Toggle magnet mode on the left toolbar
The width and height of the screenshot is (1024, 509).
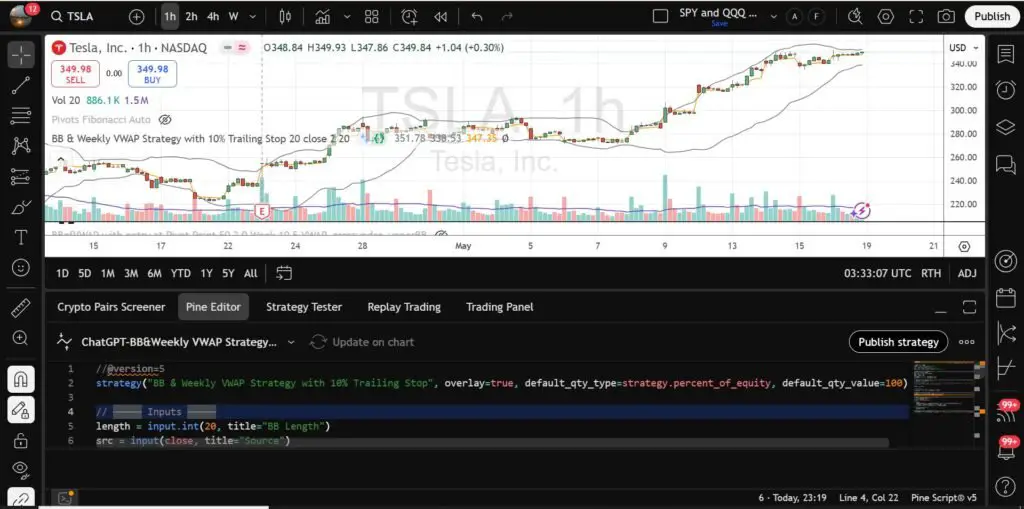pyautogui.click(x=21, y=379)
